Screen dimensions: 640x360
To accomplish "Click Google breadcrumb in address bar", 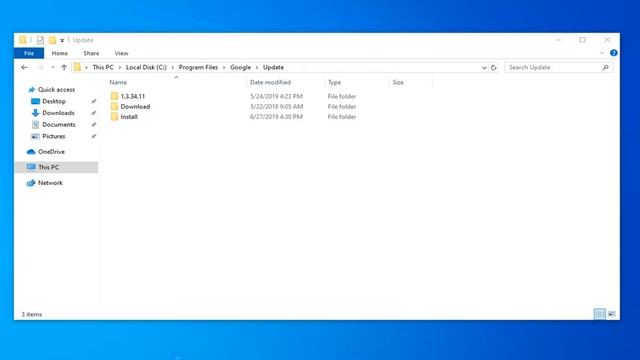I will click(x=240, y=67).
